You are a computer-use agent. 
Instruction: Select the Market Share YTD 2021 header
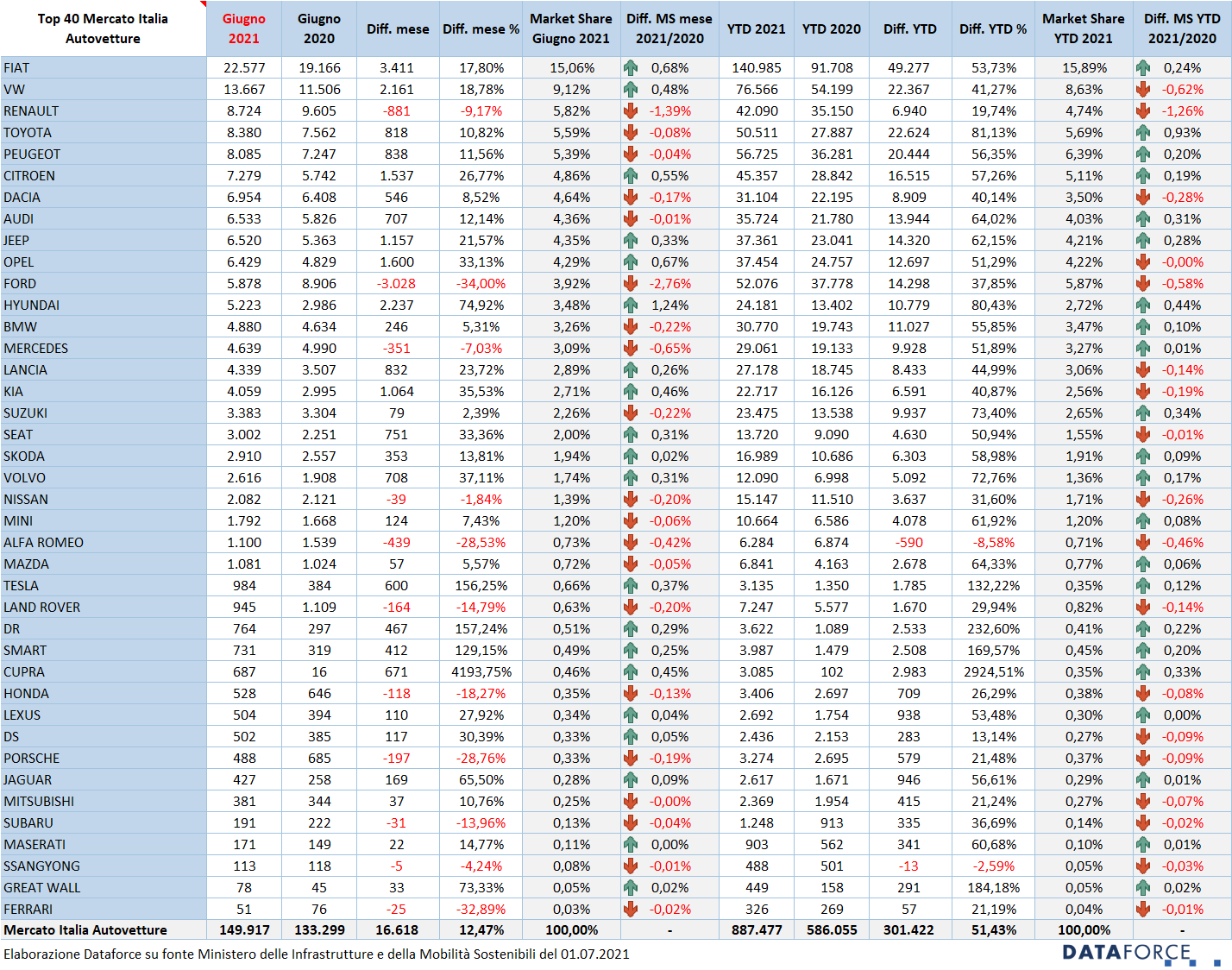(1084, 28)
